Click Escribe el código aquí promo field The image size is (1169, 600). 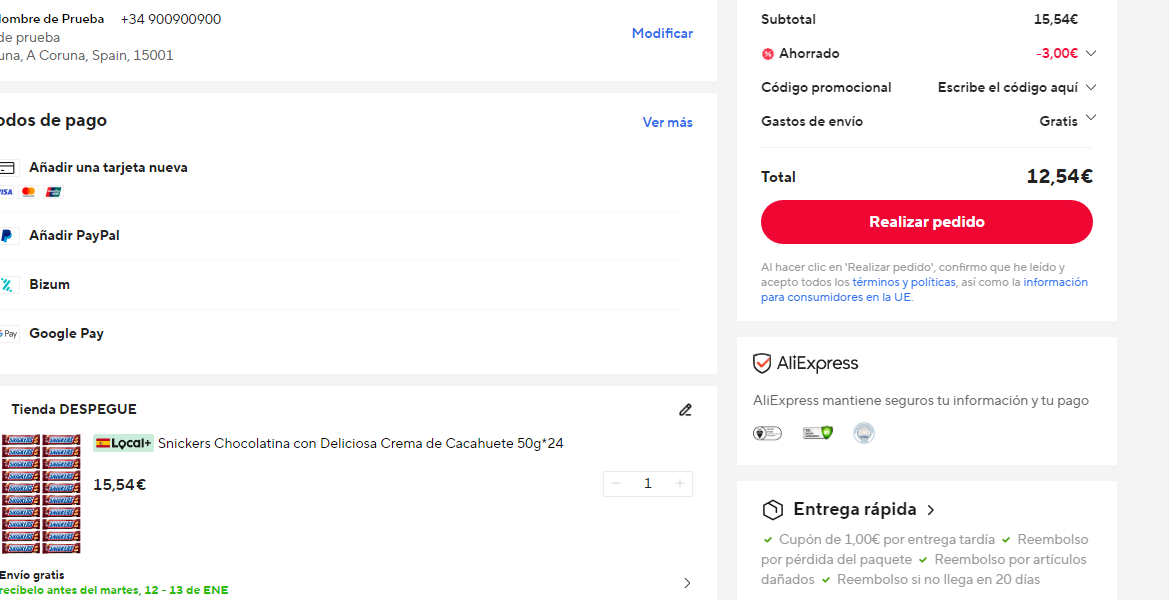(1008, 87)
